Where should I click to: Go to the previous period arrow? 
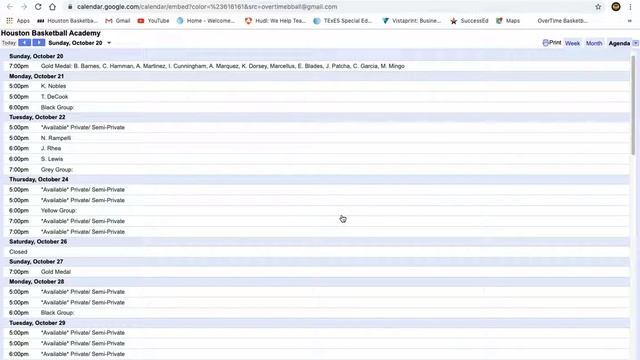24,42
